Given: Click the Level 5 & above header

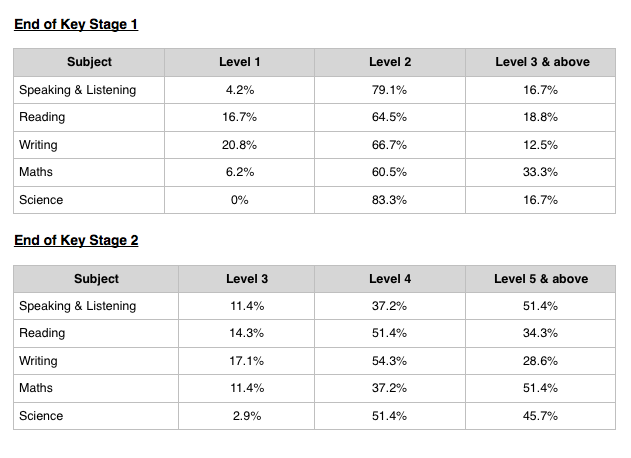Looking at the screenshot, I should pos(540,279).
